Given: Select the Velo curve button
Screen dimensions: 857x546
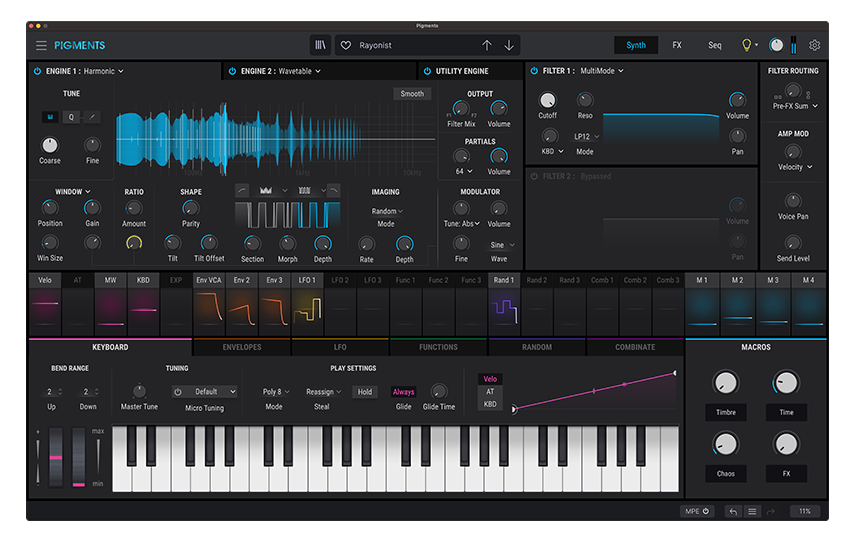Looking at the screenshot, I should point(490,379).
